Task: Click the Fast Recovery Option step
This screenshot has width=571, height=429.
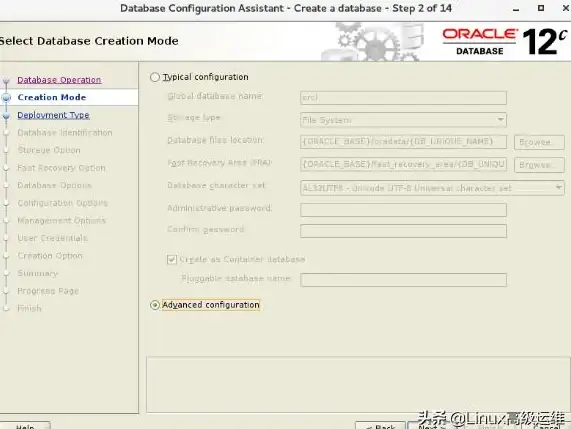Action: pos(61,168)
